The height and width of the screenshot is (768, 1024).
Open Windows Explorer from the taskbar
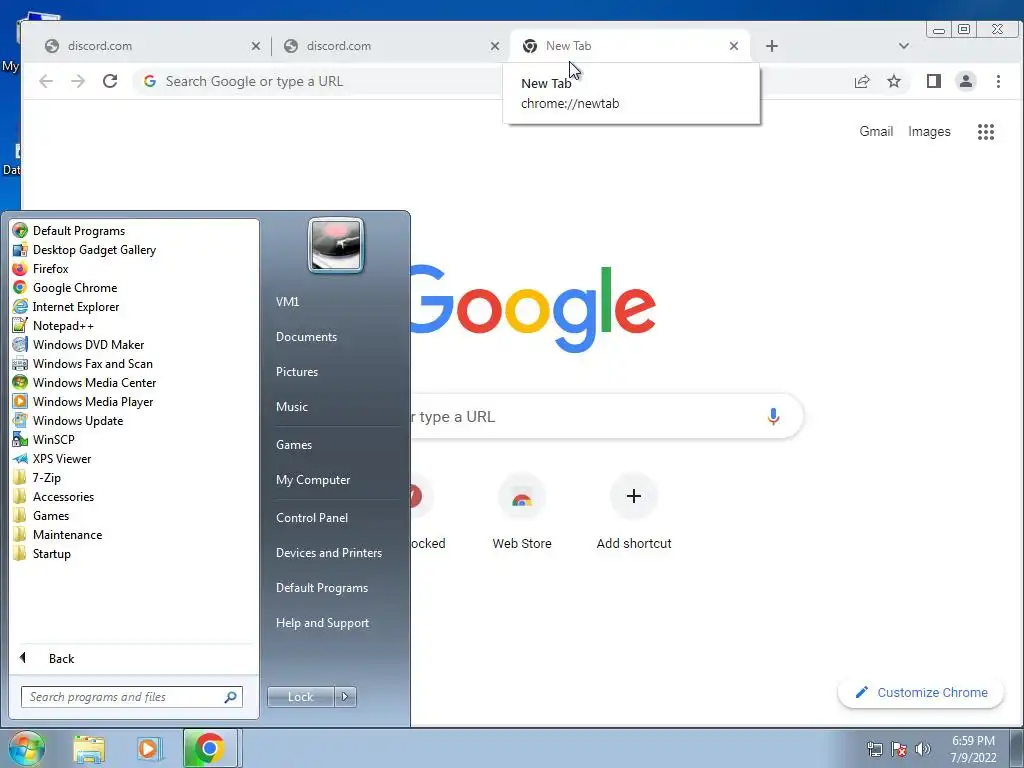pos(89,749)
